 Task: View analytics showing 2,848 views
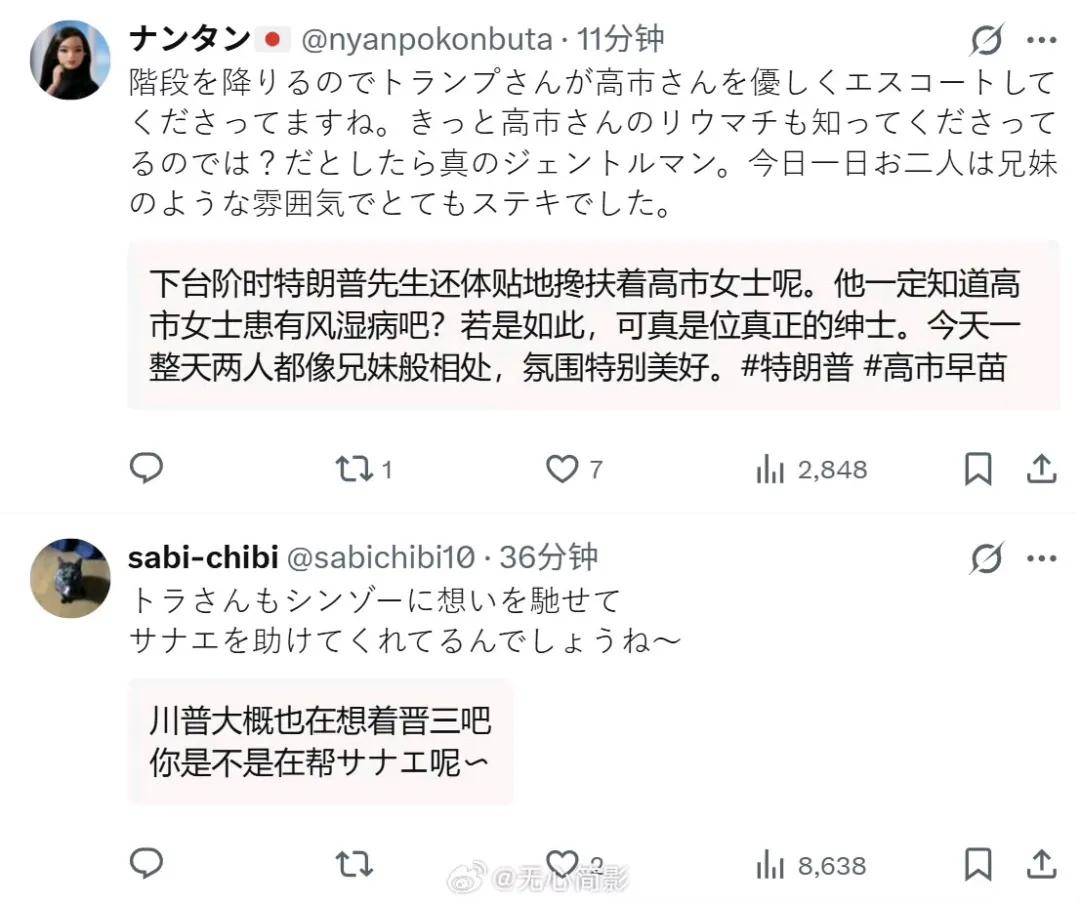(x=771, y=469)
